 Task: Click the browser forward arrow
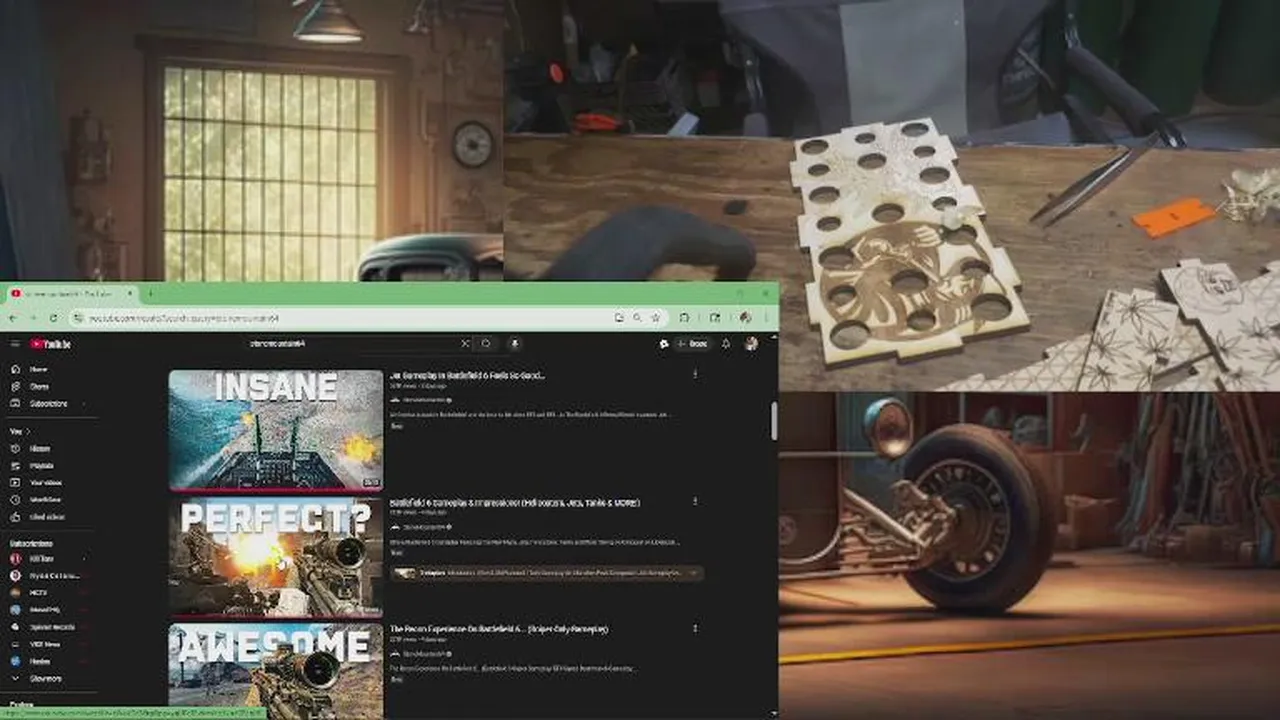pos(33,318)
